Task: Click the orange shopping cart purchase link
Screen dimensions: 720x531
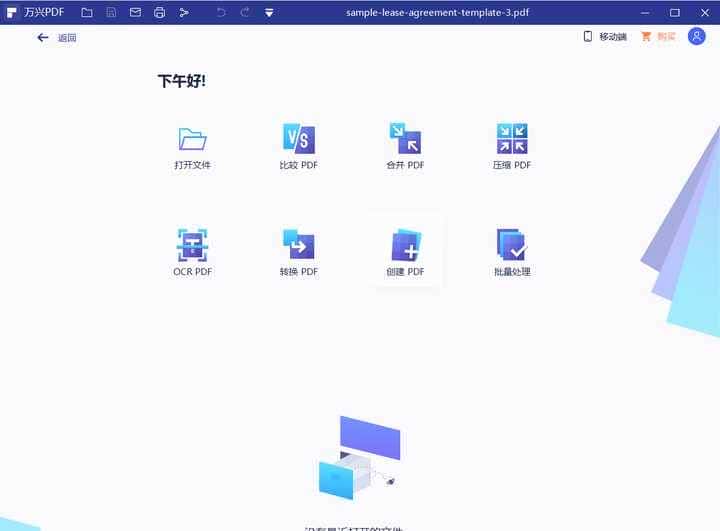Action: pyautogui.click(x=658, y=36)
